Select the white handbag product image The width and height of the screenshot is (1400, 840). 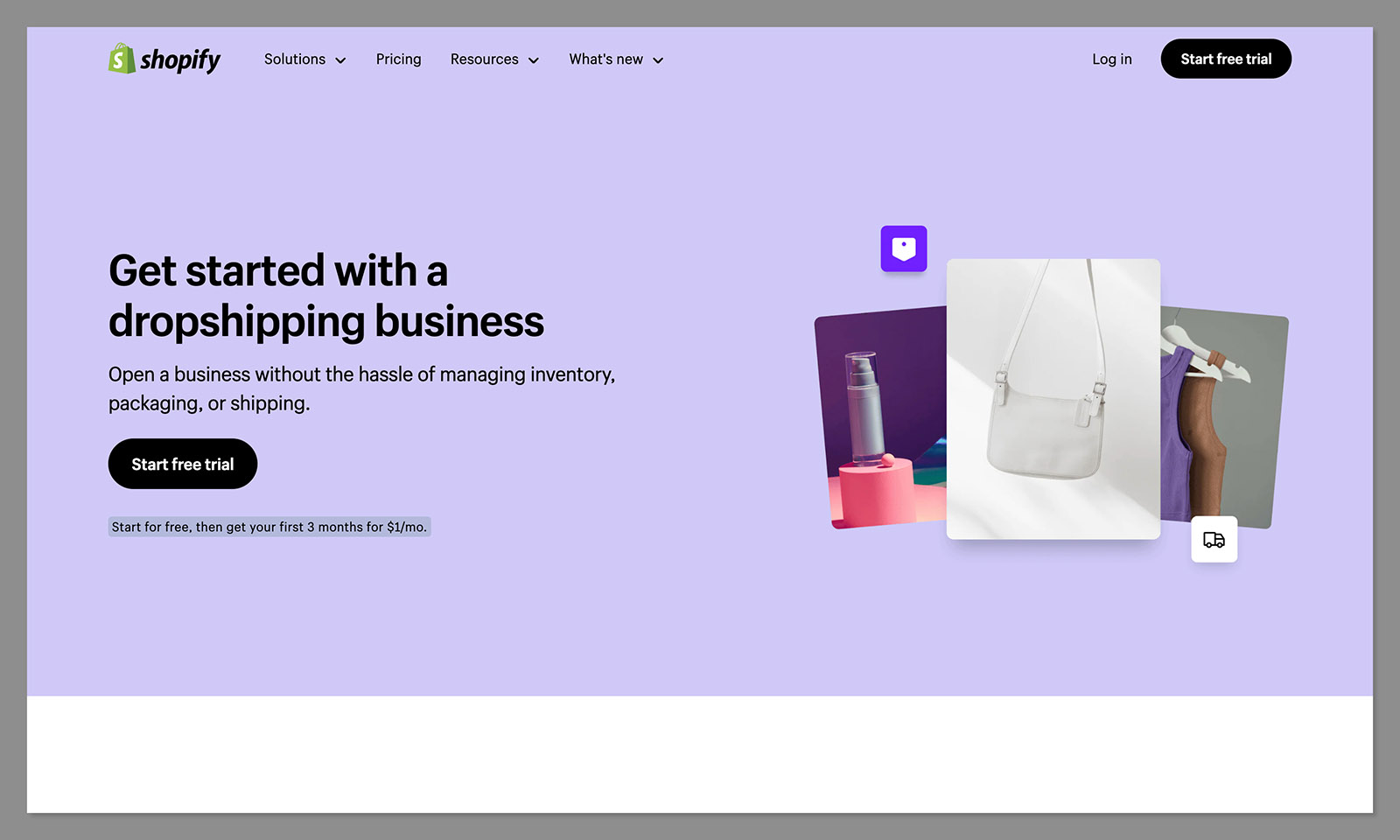(1053, 399)
